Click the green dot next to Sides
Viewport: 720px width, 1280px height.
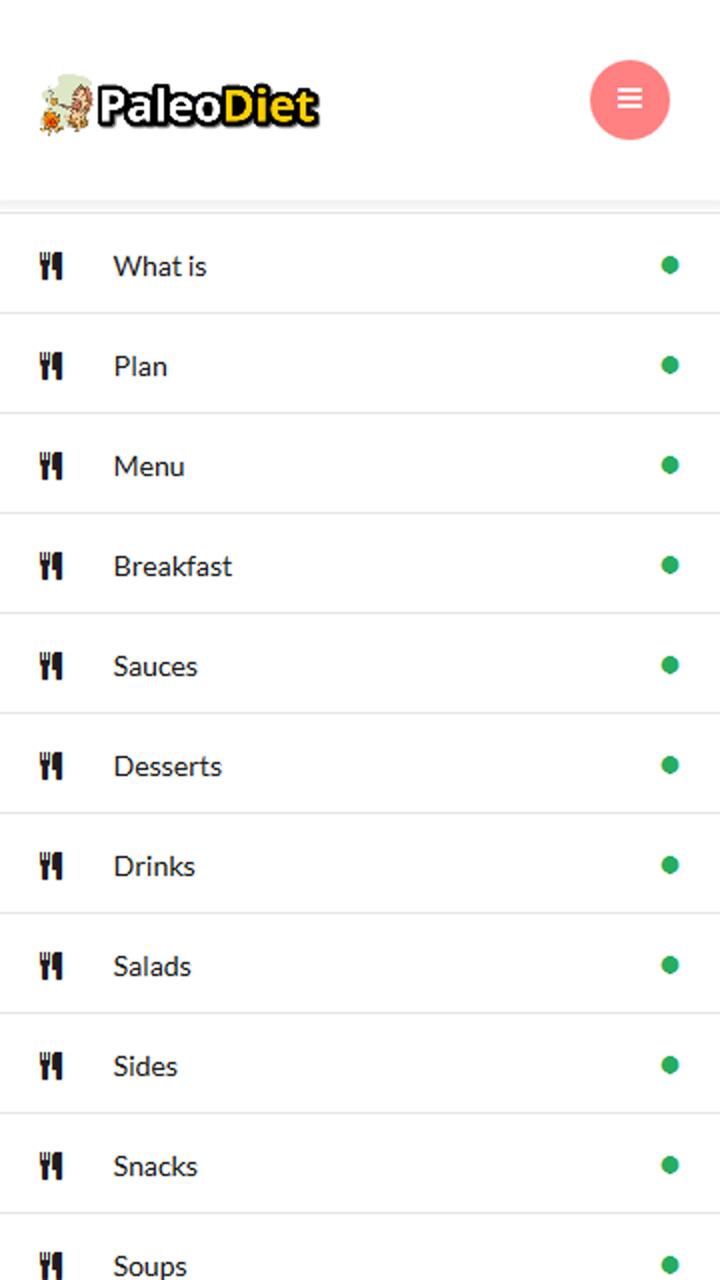670,1065
